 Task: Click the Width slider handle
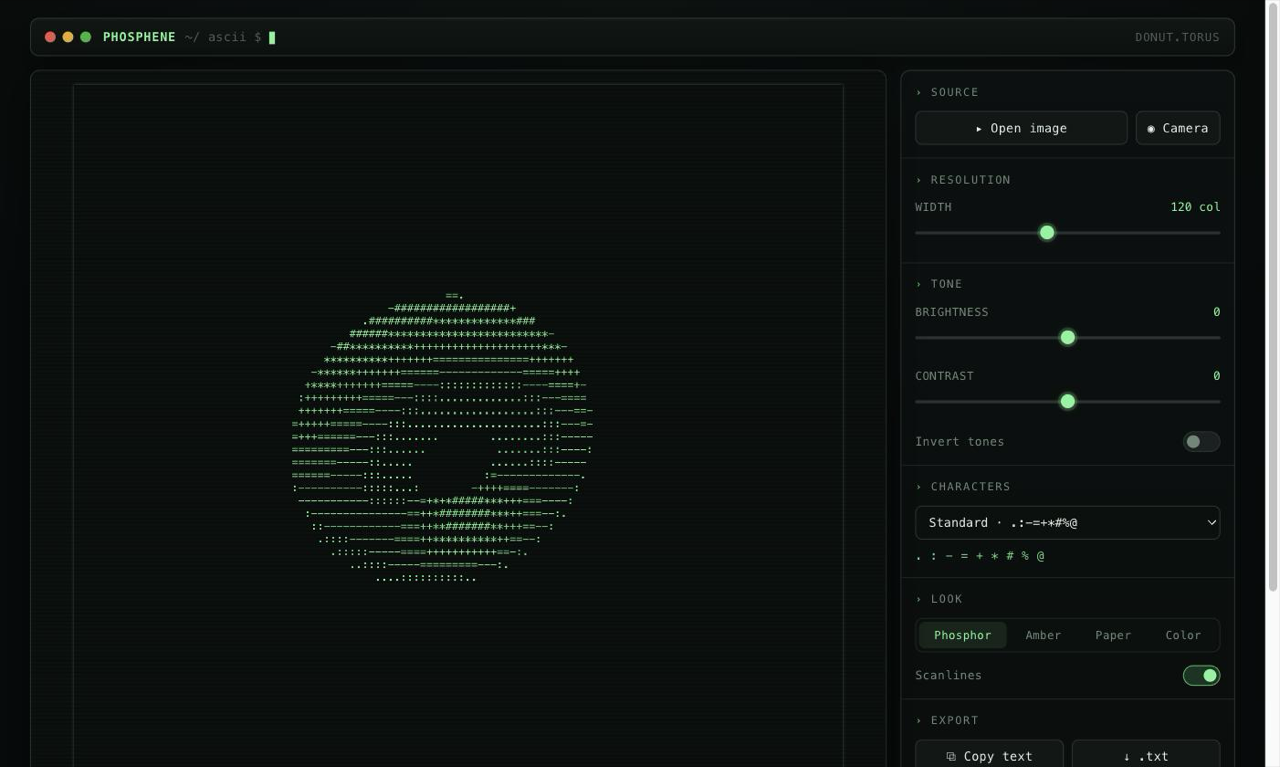click(x=1047, y=233)
